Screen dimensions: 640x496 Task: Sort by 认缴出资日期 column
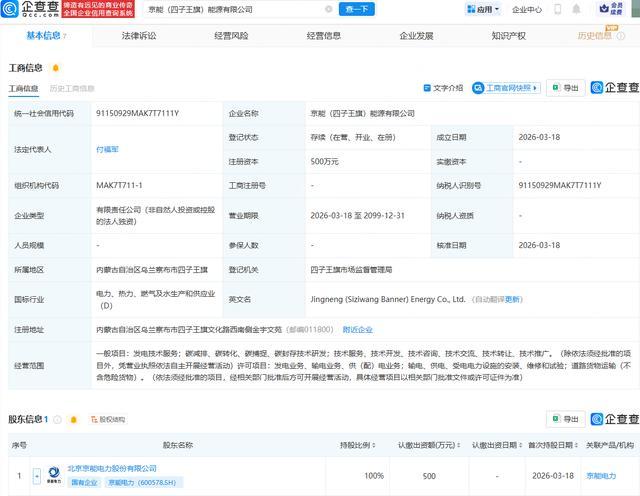497,445
